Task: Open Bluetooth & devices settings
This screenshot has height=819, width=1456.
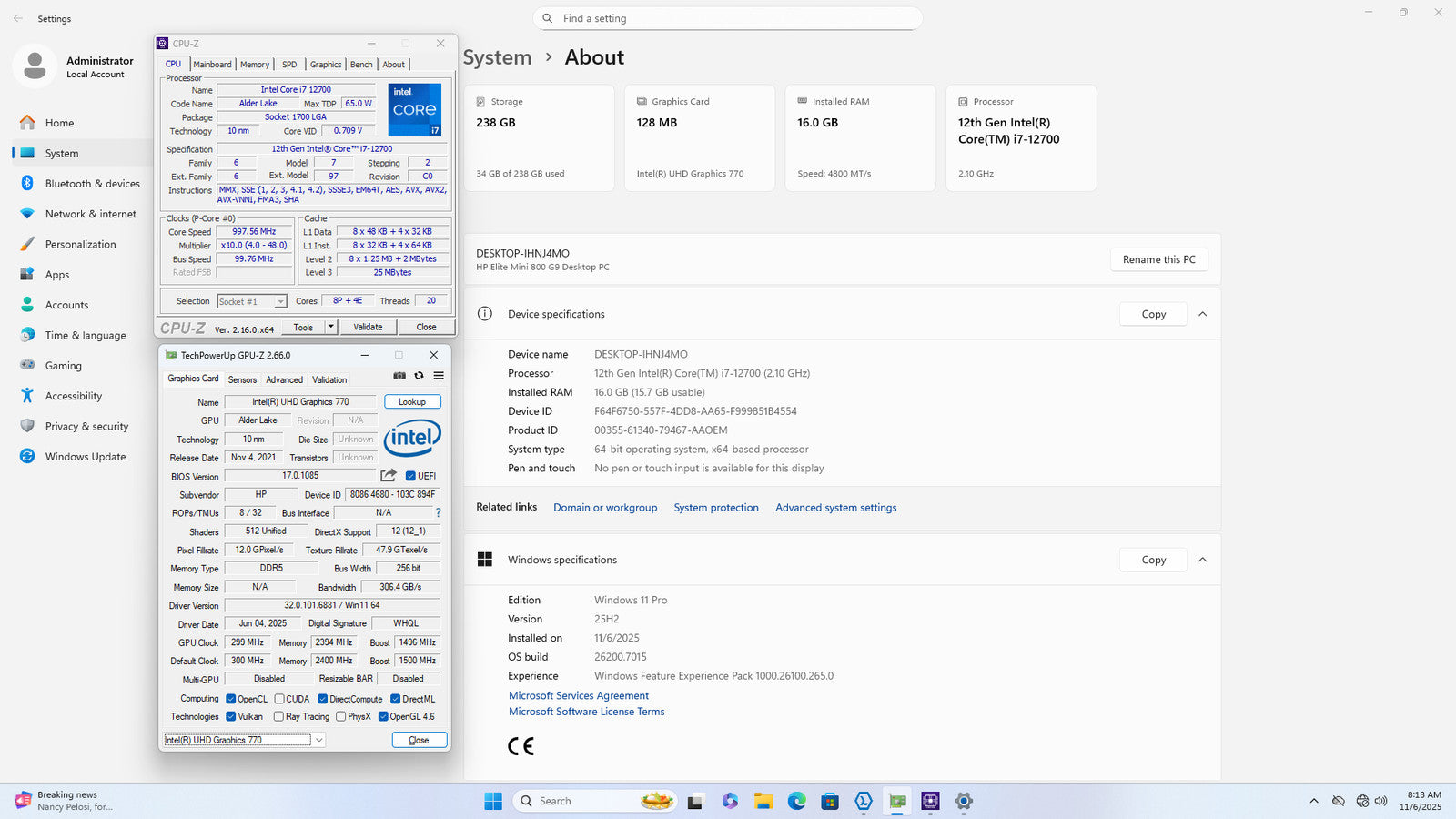Action: pyautogui.click(x=92, y=184)
